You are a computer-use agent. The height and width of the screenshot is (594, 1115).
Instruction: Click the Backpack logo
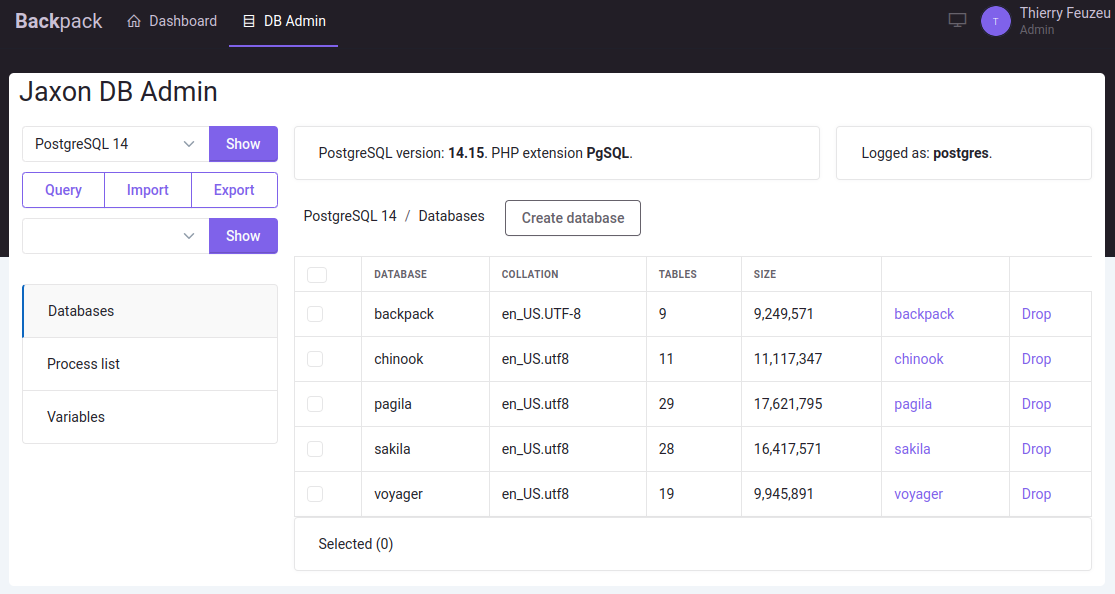[x=58, y=21]
